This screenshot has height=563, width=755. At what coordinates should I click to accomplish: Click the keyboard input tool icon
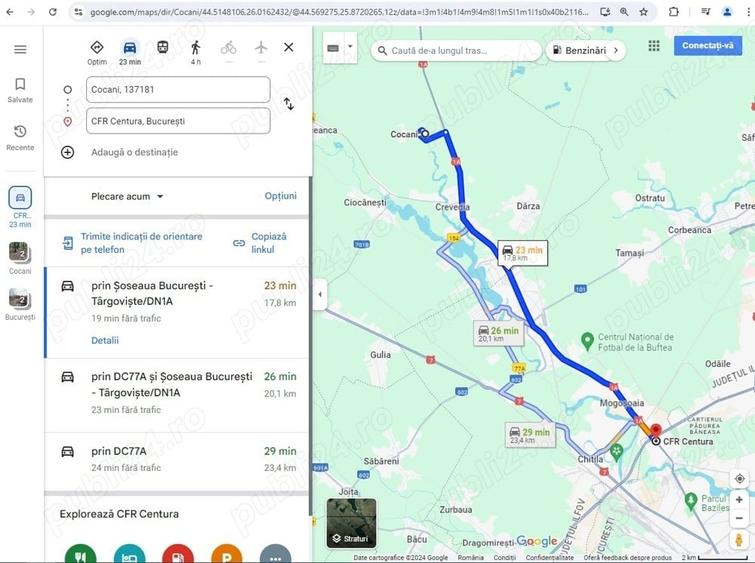(333, 48)
